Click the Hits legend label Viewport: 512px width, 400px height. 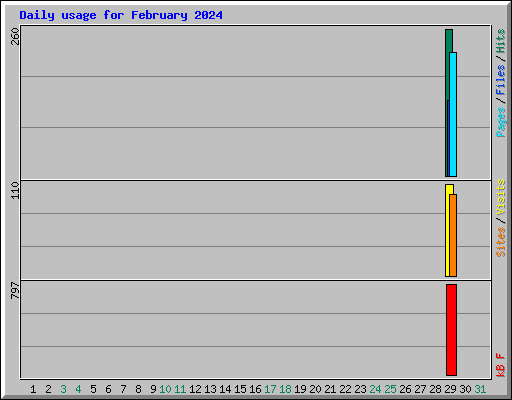500,41
